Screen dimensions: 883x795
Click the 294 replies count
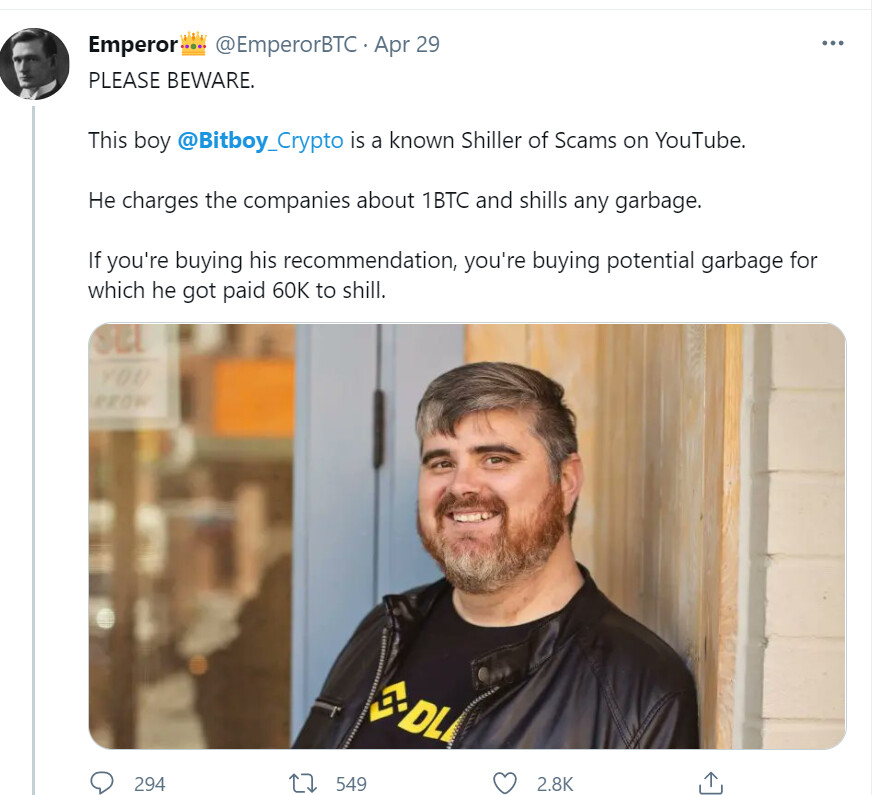click(x=149, y=784)
